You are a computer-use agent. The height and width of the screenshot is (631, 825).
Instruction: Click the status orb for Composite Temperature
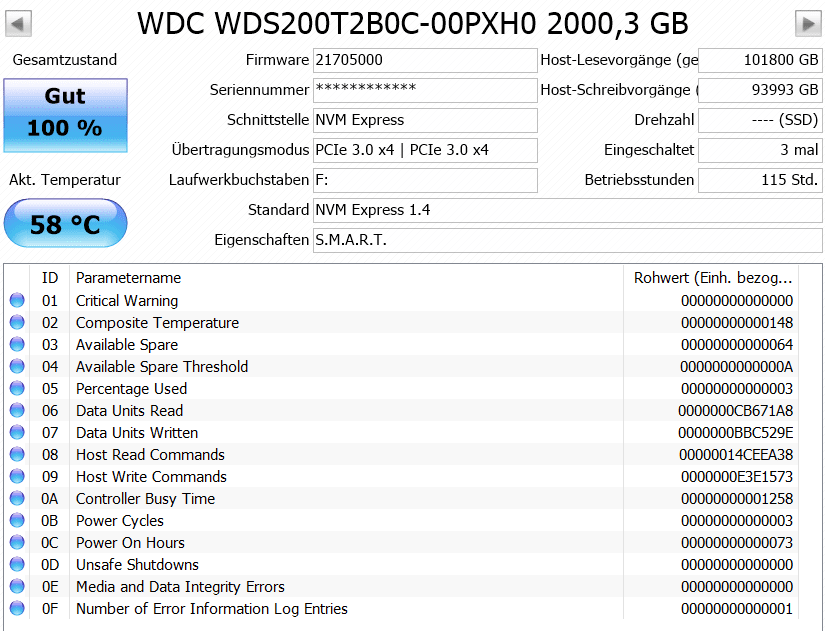[x=17, y=322]
